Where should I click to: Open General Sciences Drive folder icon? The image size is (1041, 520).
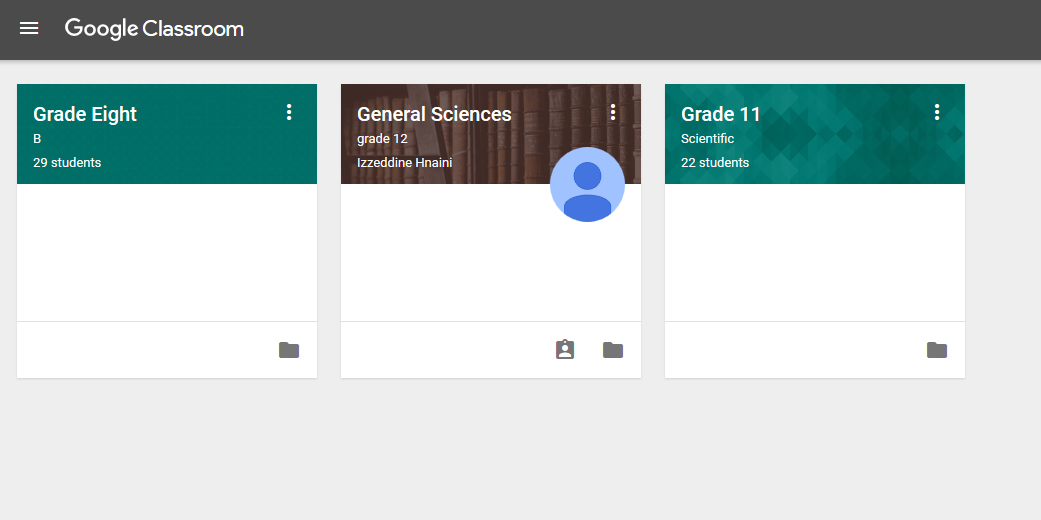[613, 350]
